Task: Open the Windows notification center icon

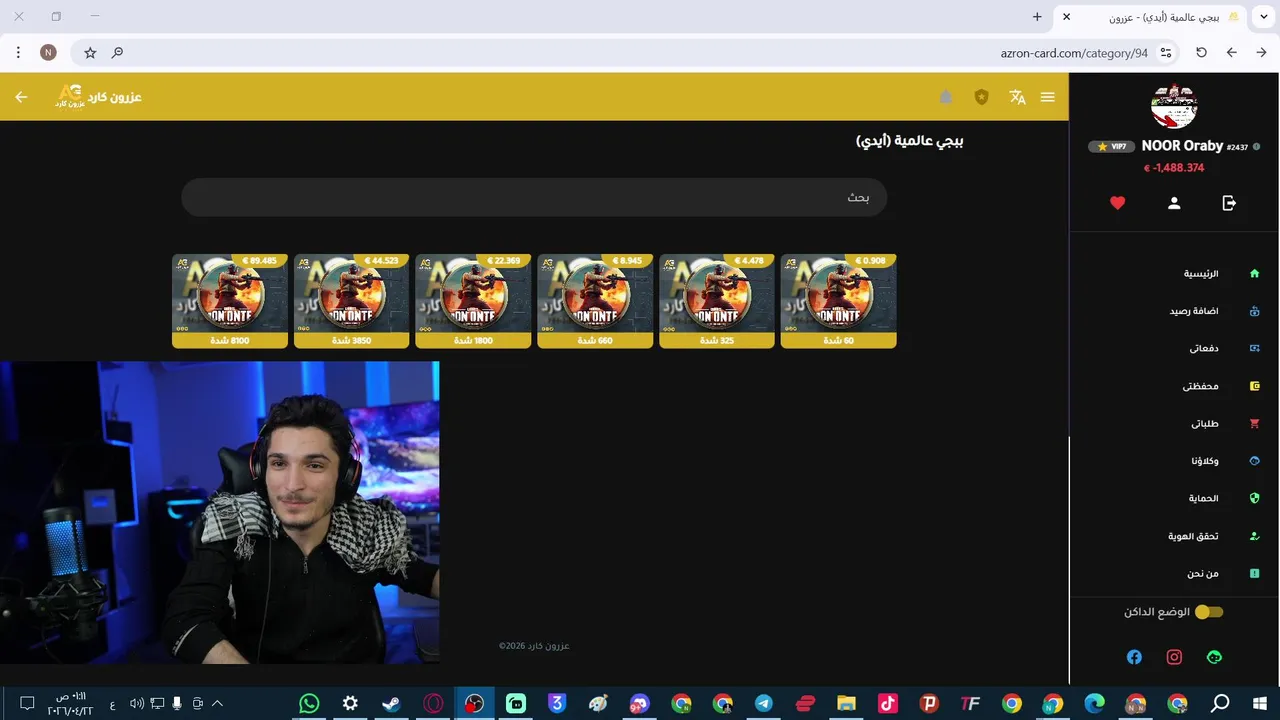Action: (x=27, y=704)
